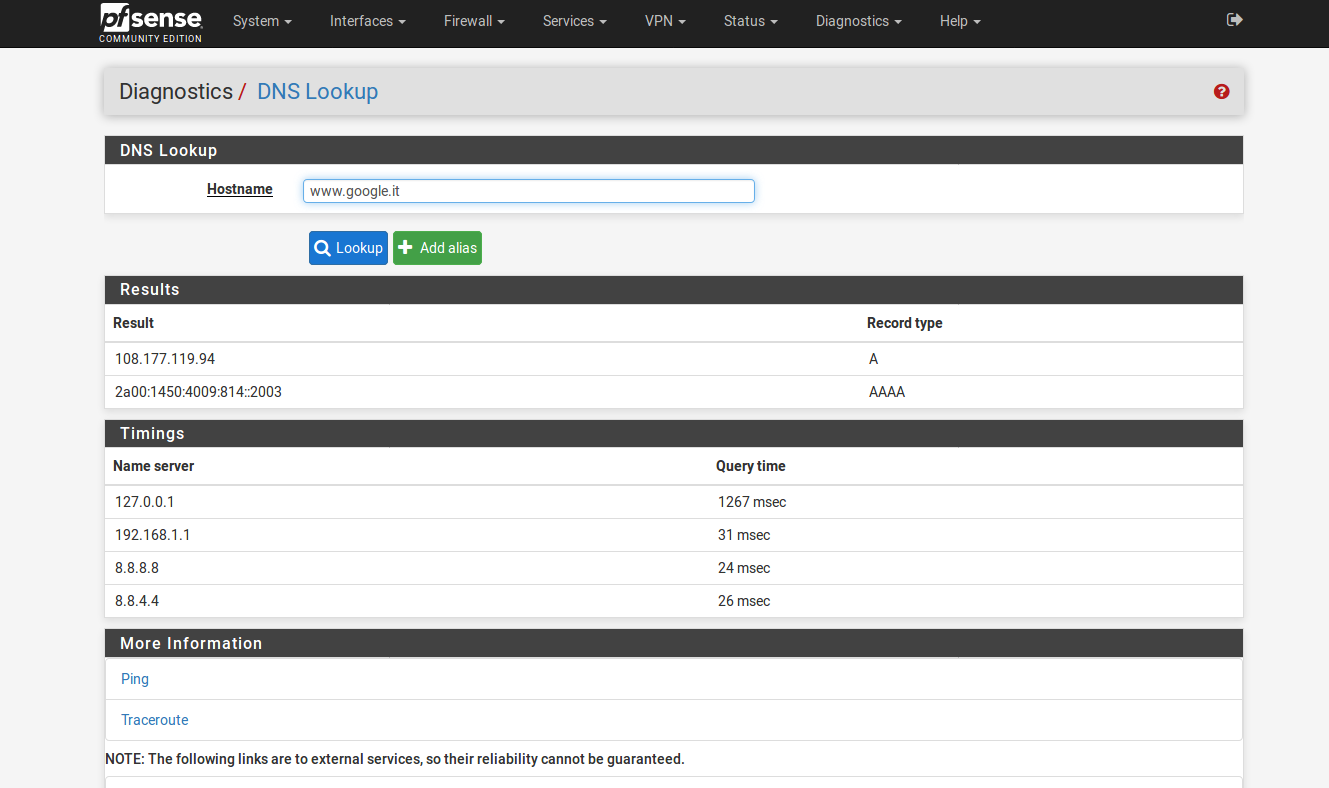The width and height of the screenshot is (1329, 788).
Task: Click the pfSense Community Edition logo
Action: click(150, 22)
